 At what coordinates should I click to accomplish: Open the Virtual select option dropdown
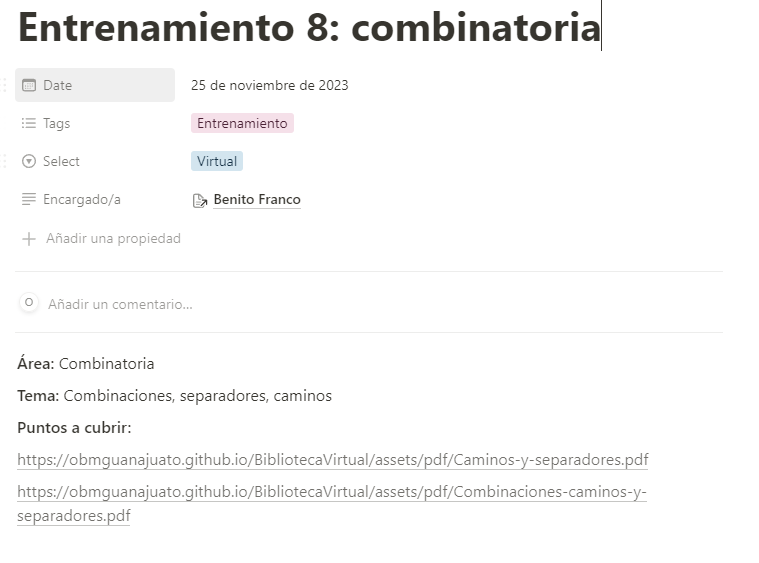coord(217,161)
